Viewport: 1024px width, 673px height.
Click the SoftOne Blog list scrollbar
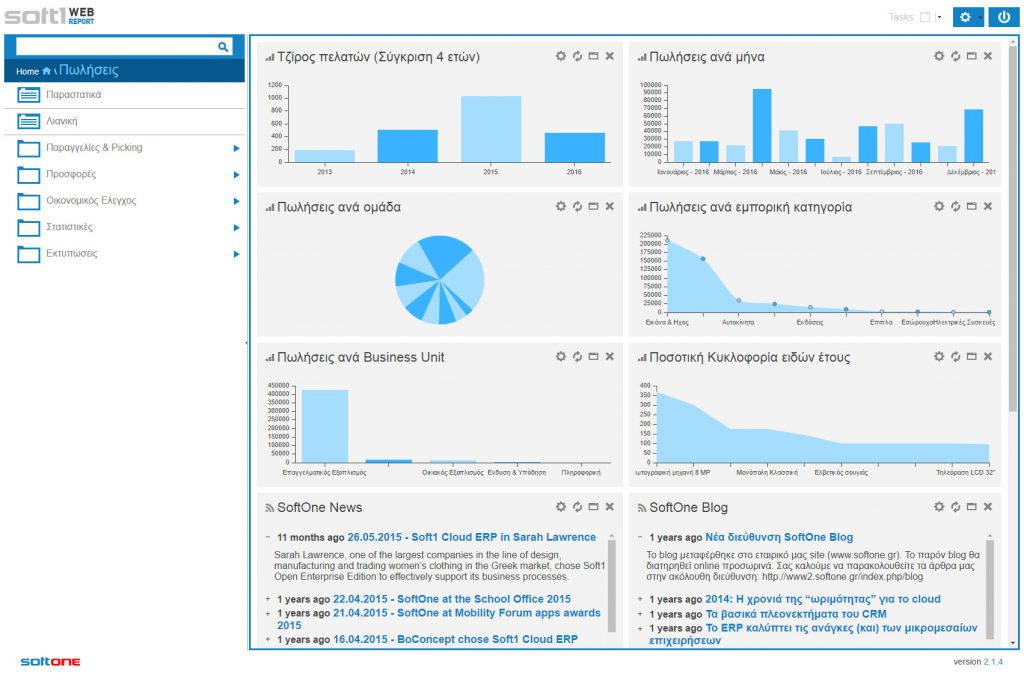990,589
